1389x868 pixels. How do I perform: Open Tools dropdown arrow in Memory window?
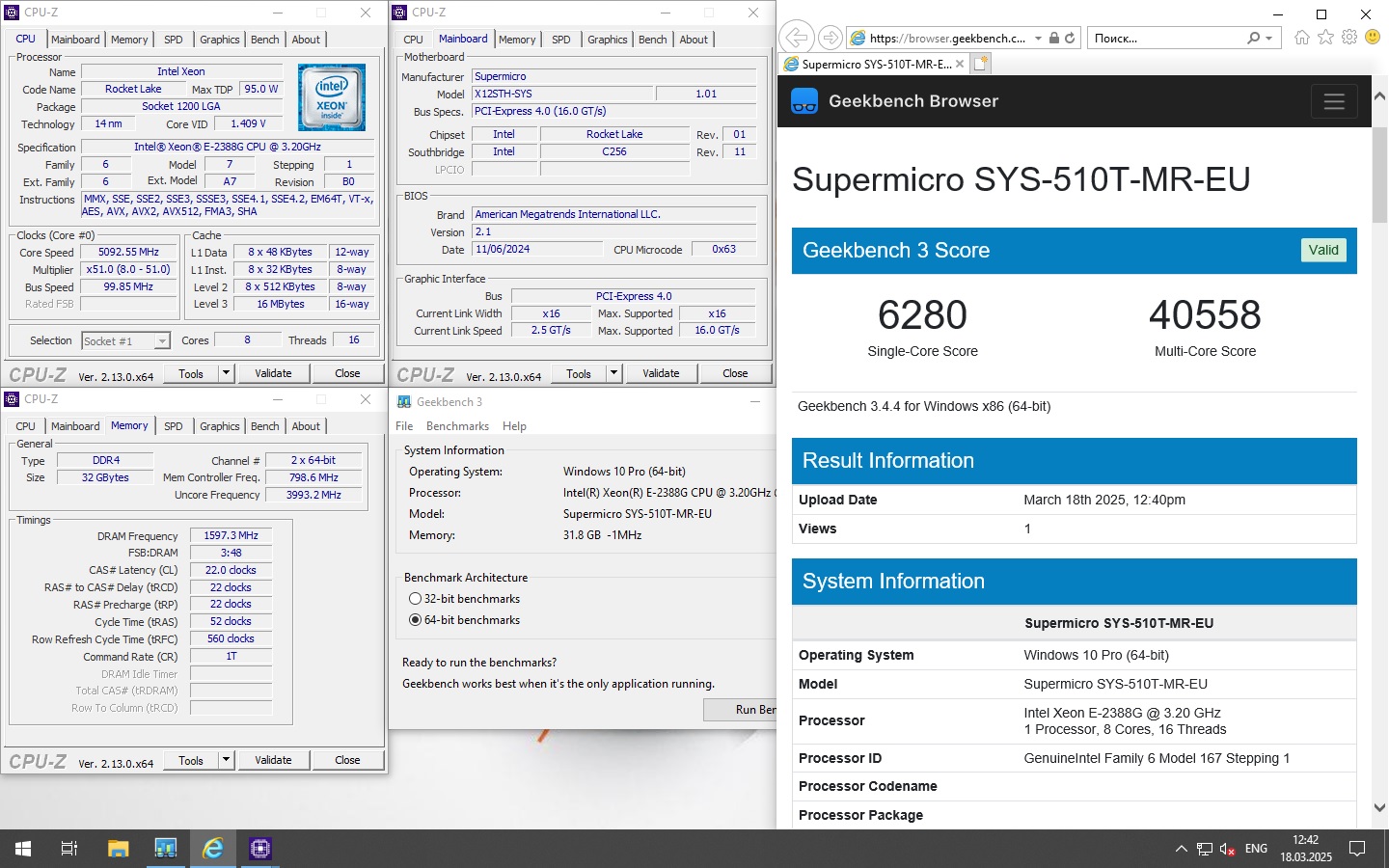click(226, 760)
